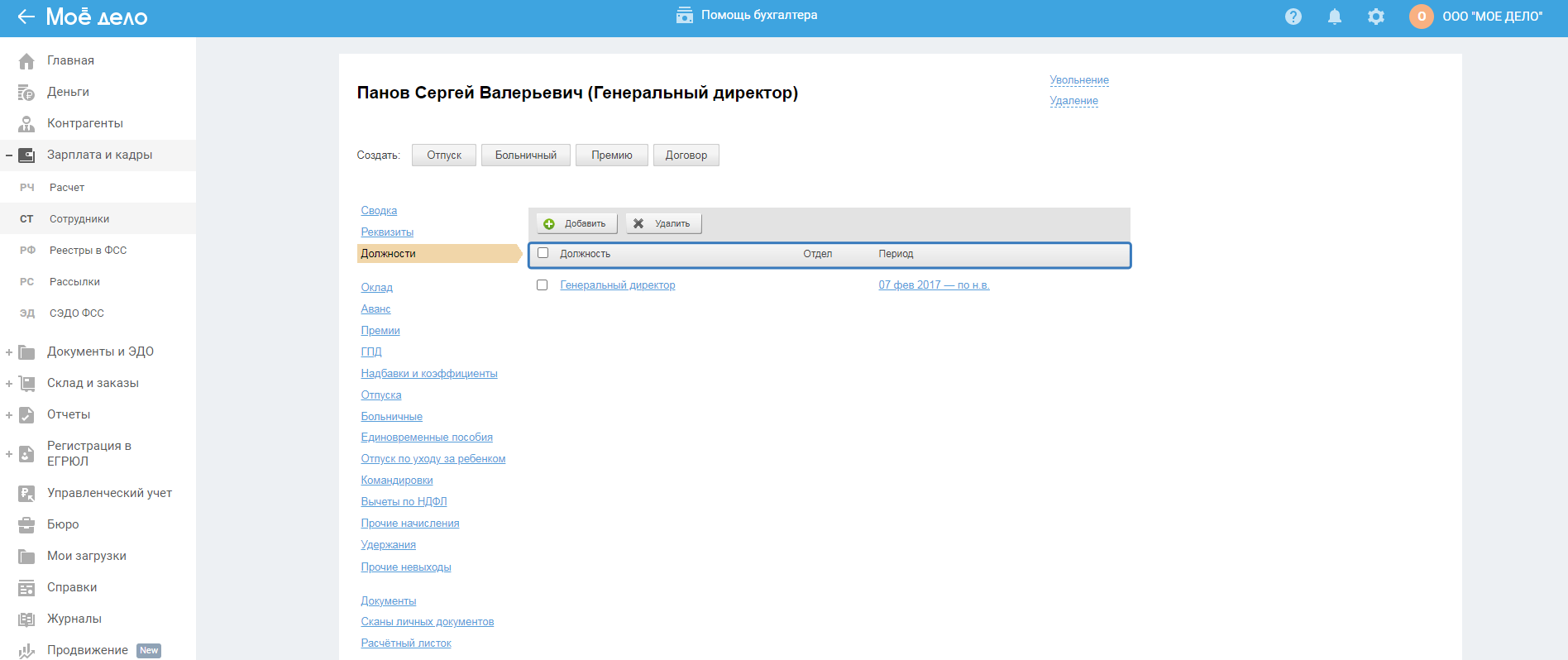Open the СЭДО ФСС submenu item
The width and height of the screenshot is (1568, 660).
98,313
